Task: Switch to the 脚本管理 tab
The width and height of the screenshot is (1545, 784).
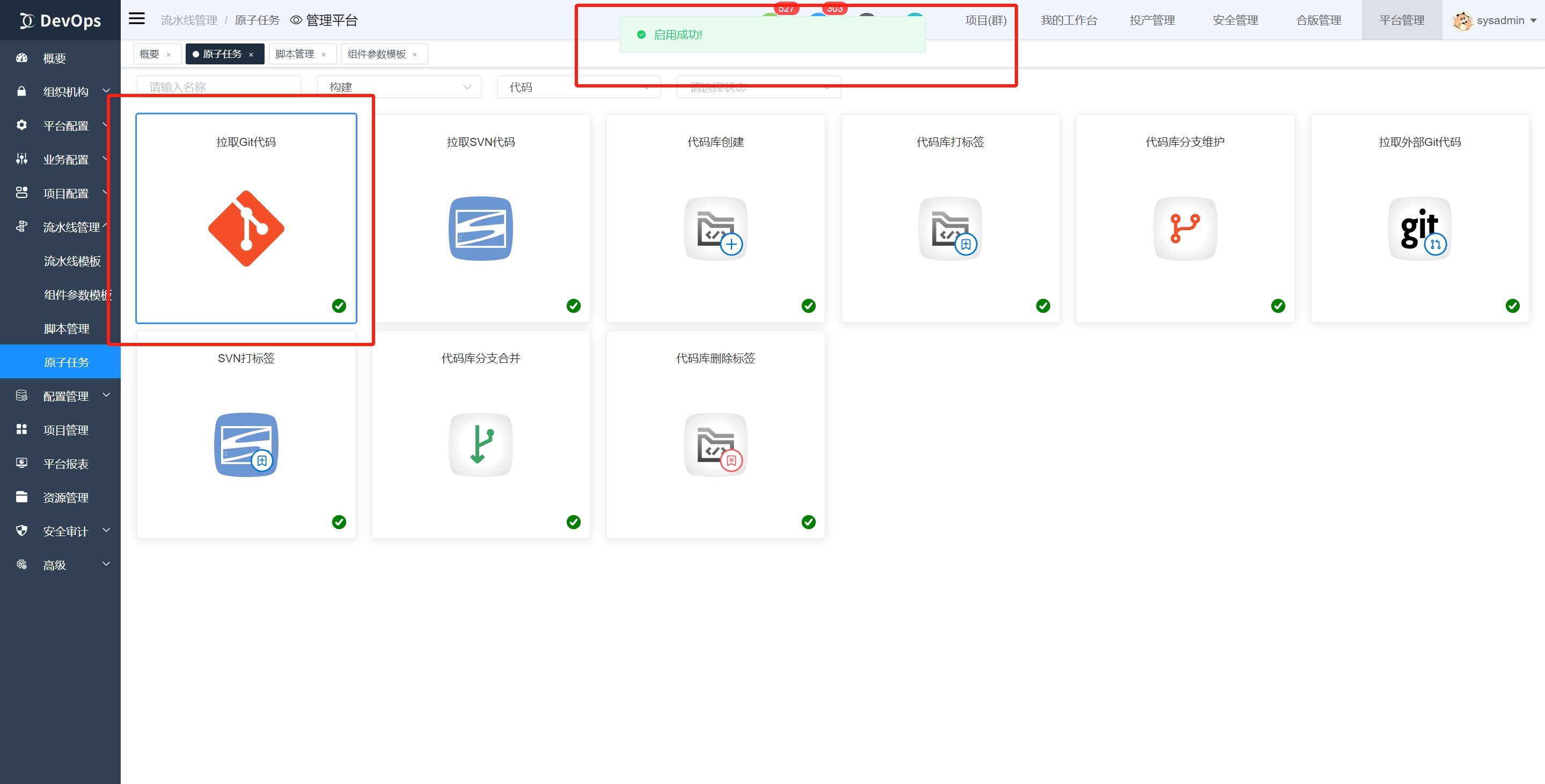Action: coord(295,54)
